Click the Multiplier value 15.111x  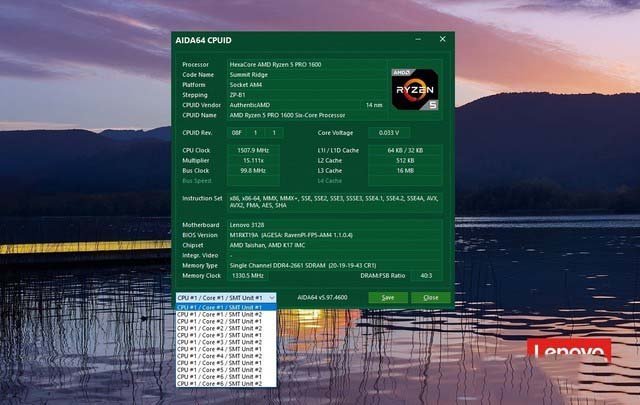click(253, 160)
